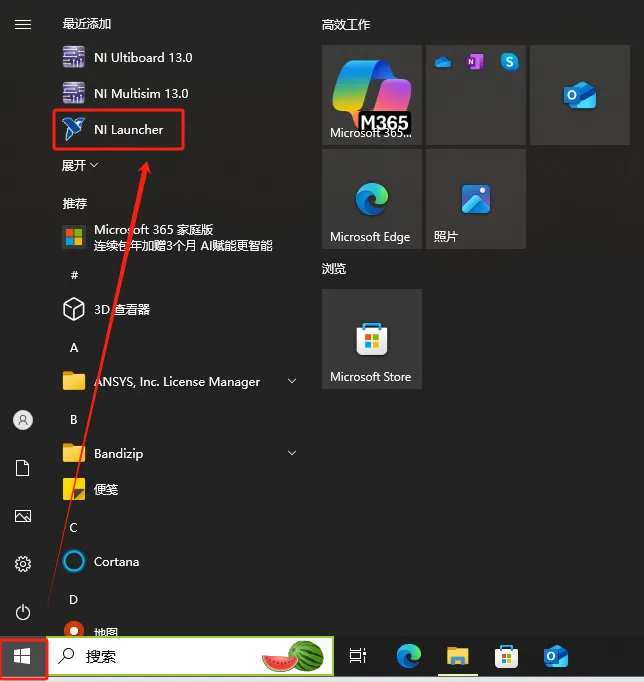
Task: Open the 3D 查看器 app
Action: pyautogui.click(x=107, y=309)
